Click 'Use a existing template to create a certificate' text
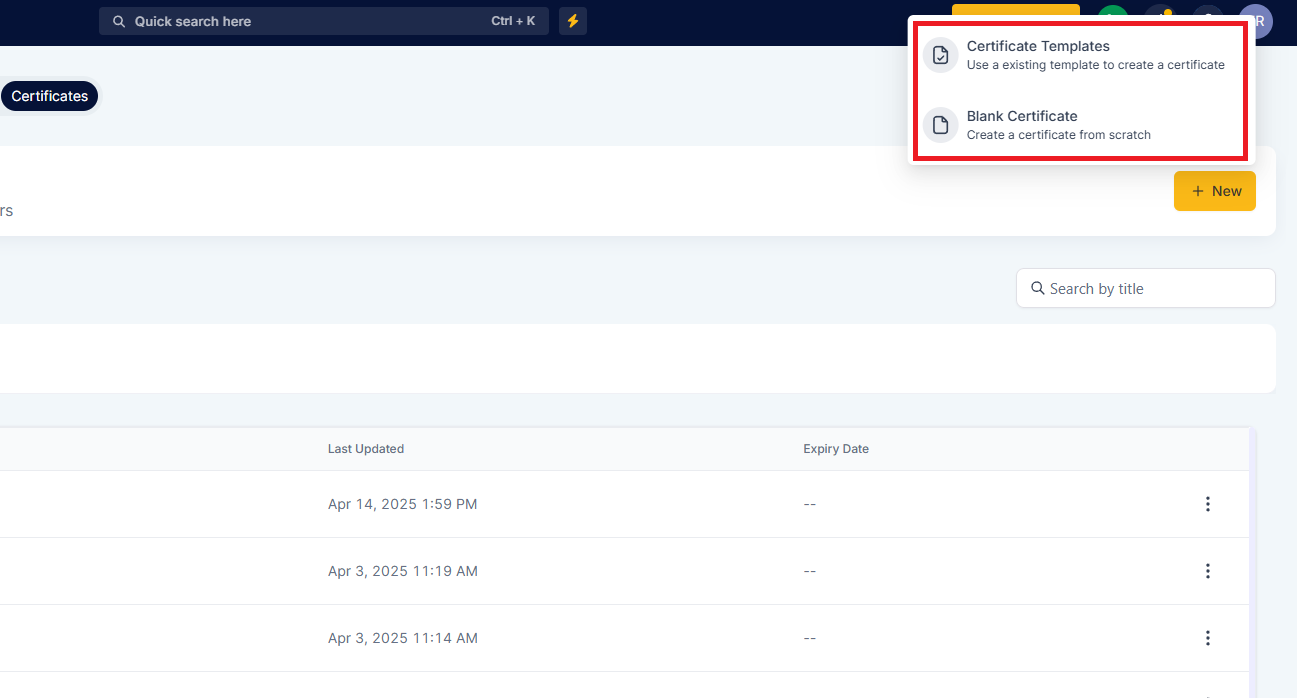Screen dimensions: 1297x698 pyautogui.click(x=1095, y=65)
